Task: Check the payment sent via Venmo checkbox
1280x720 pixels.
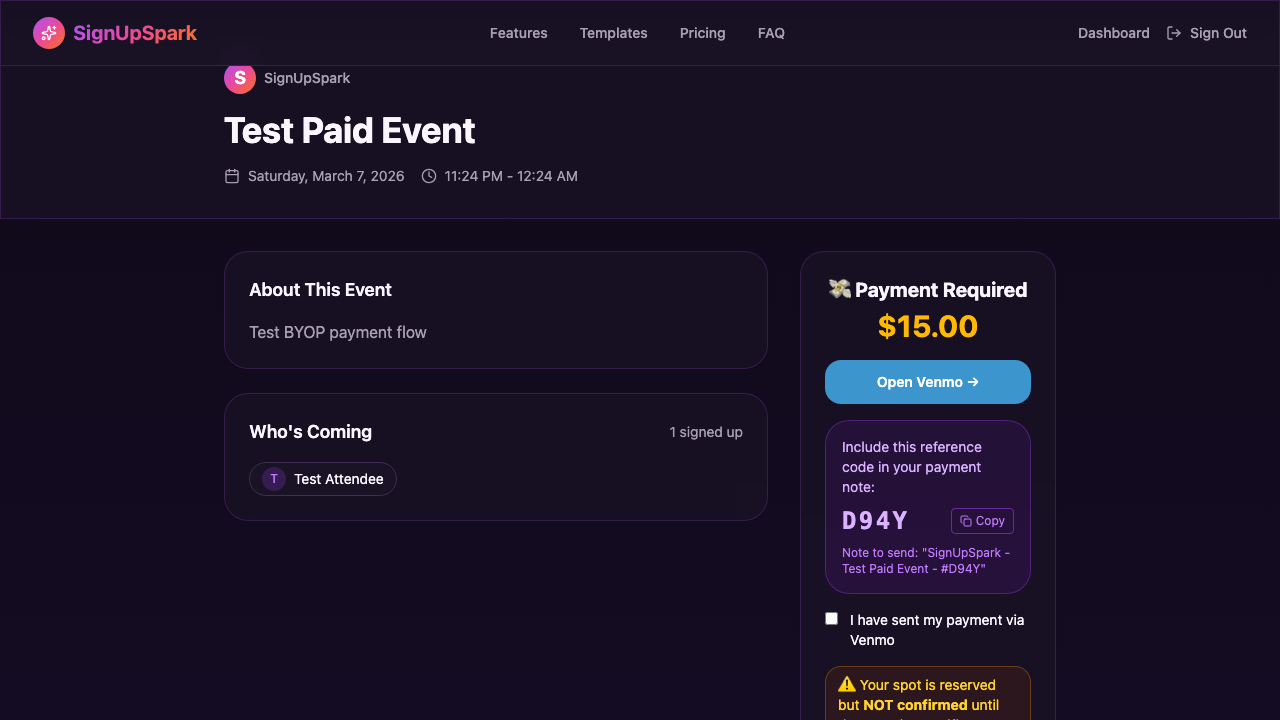Action: tap(831, 618)
